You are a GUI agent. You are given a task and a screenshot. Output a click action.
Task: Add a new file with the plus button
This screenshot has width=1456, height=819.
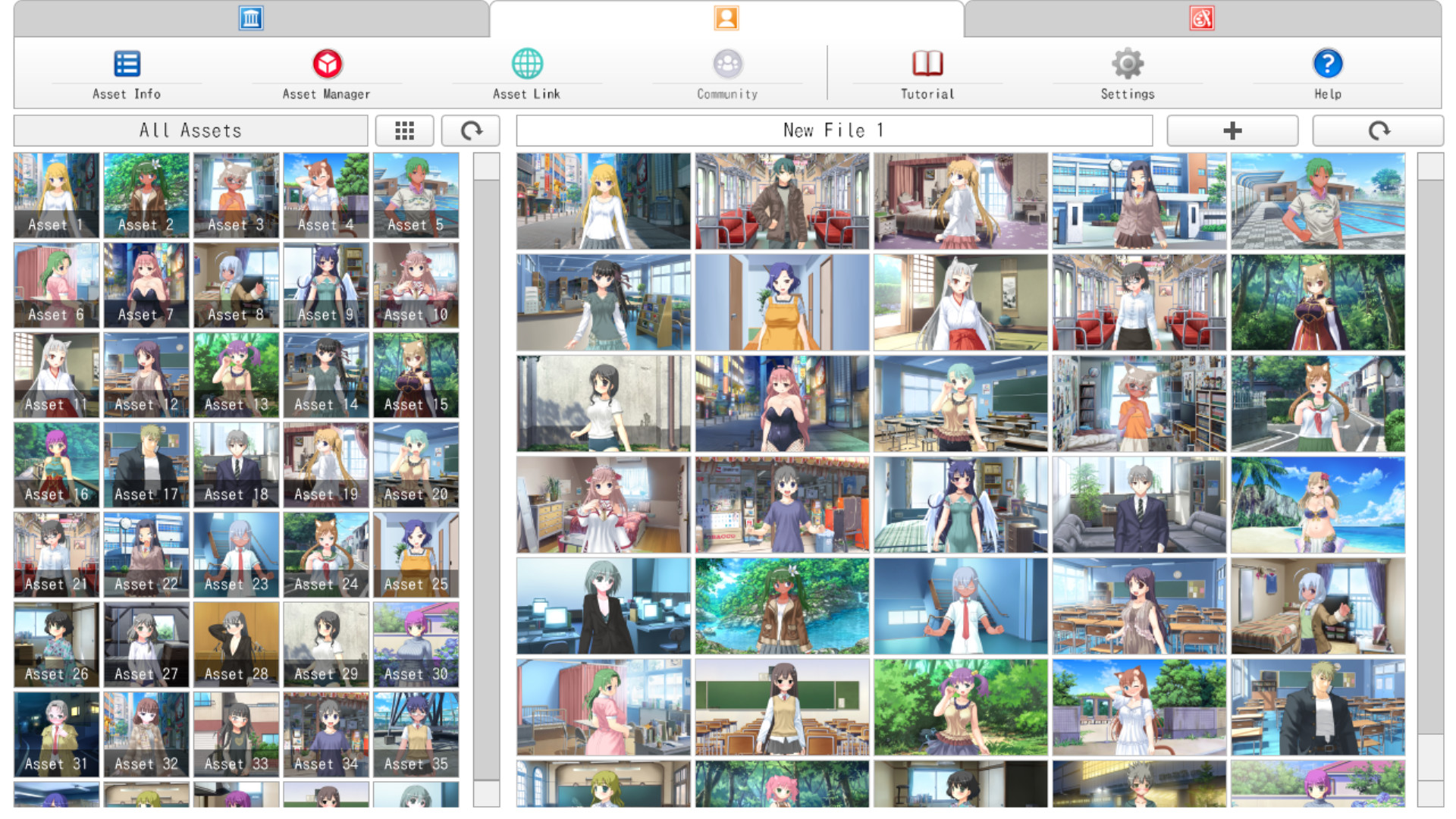tap(1232, 130)
